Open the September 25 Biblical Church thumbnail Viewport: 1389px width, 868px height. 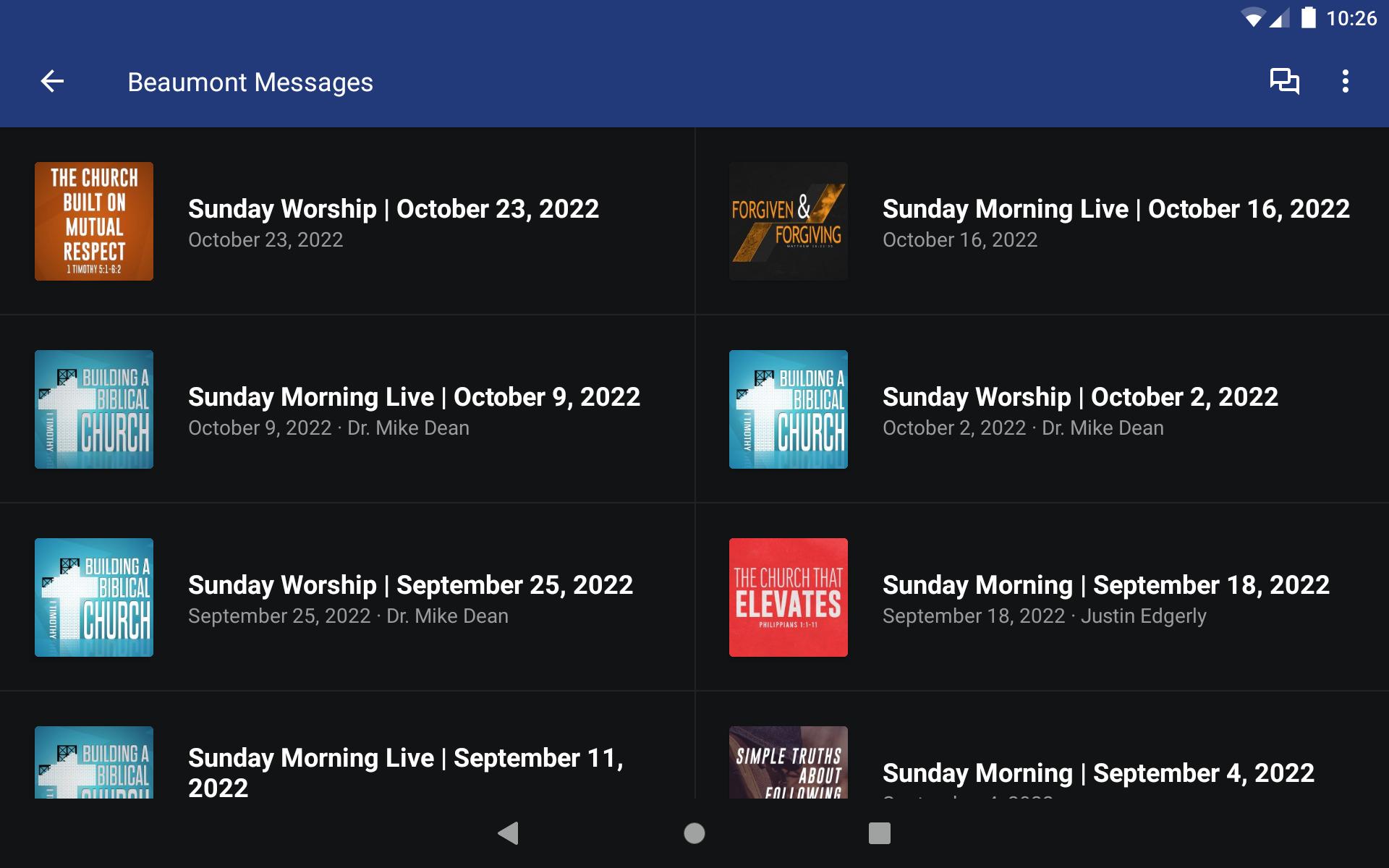tap(94, 597)
